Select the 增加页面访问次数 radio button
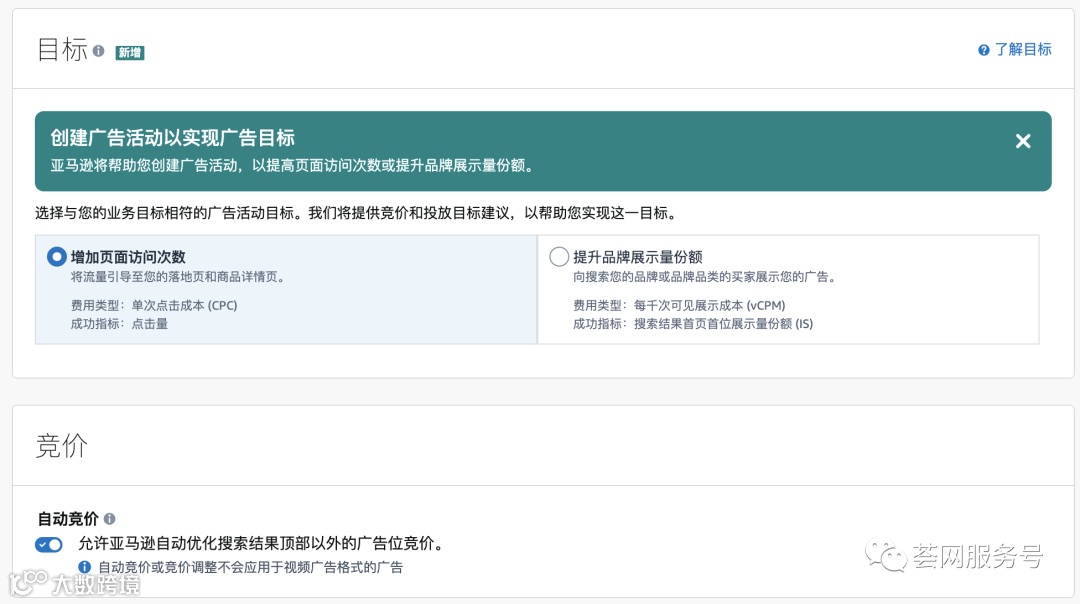 coord(56,257)
